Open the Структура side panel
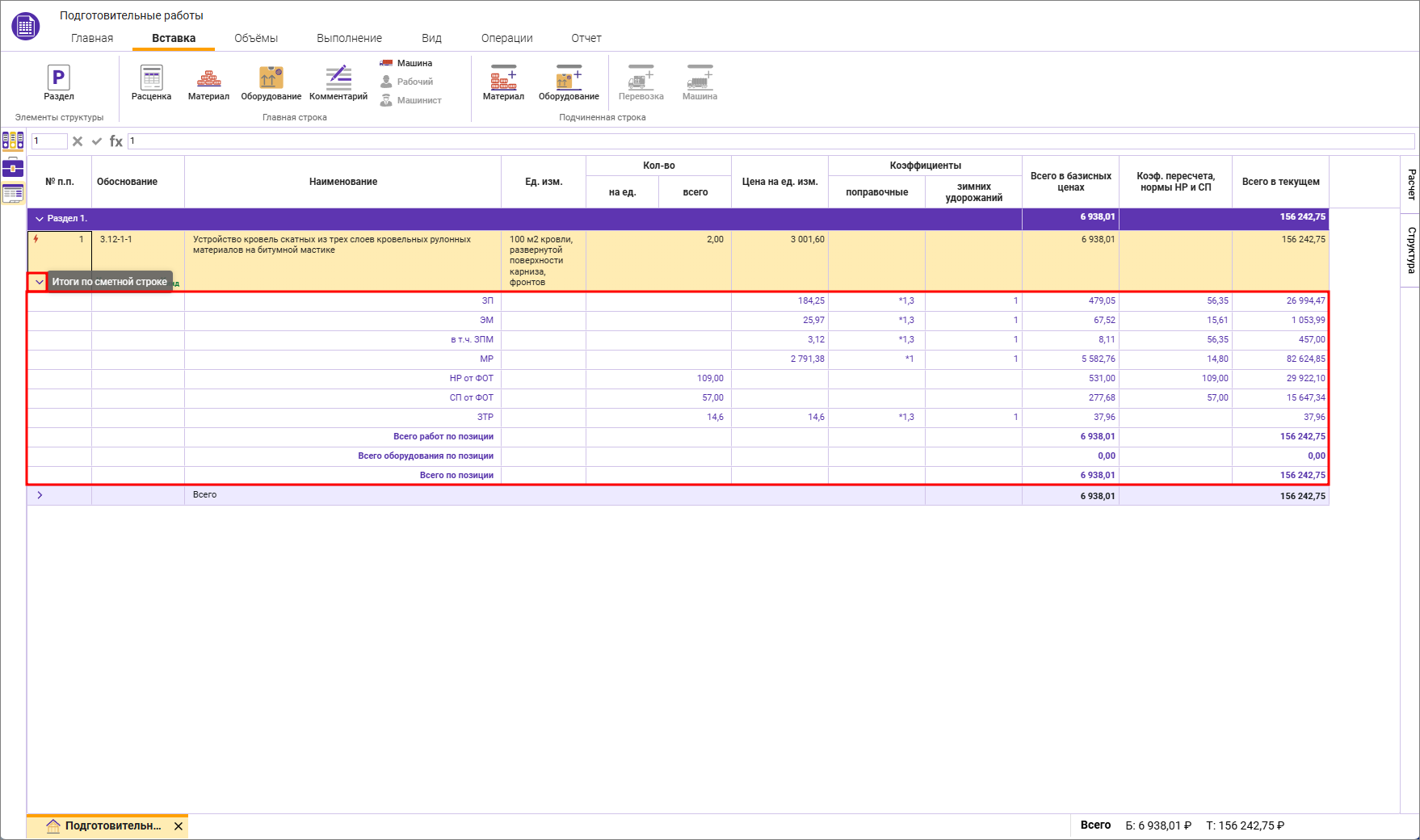The height and width of the screenshot is (840, 1420). (1410, 250)
